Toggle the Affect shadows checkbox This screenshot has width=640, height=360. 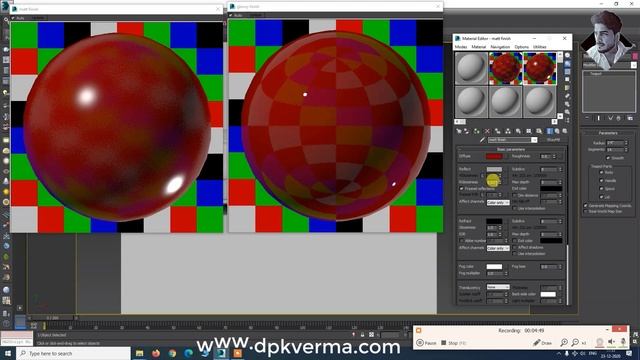pyautogui.click(x=515, y=247)
